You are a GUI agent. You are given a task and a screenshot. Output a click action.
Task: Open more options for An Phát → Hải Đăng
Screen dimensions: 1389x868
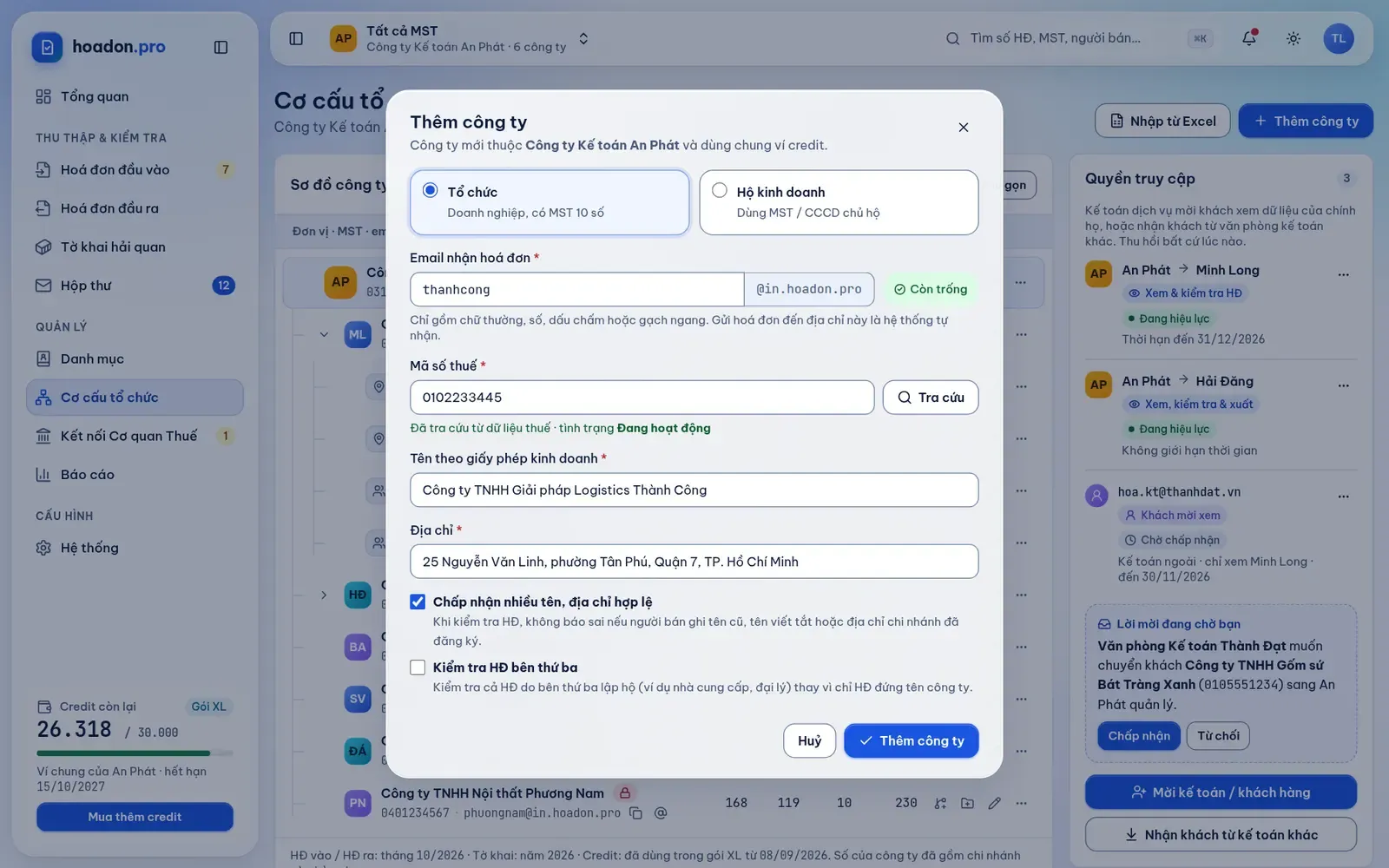[x=1344, y=385]
